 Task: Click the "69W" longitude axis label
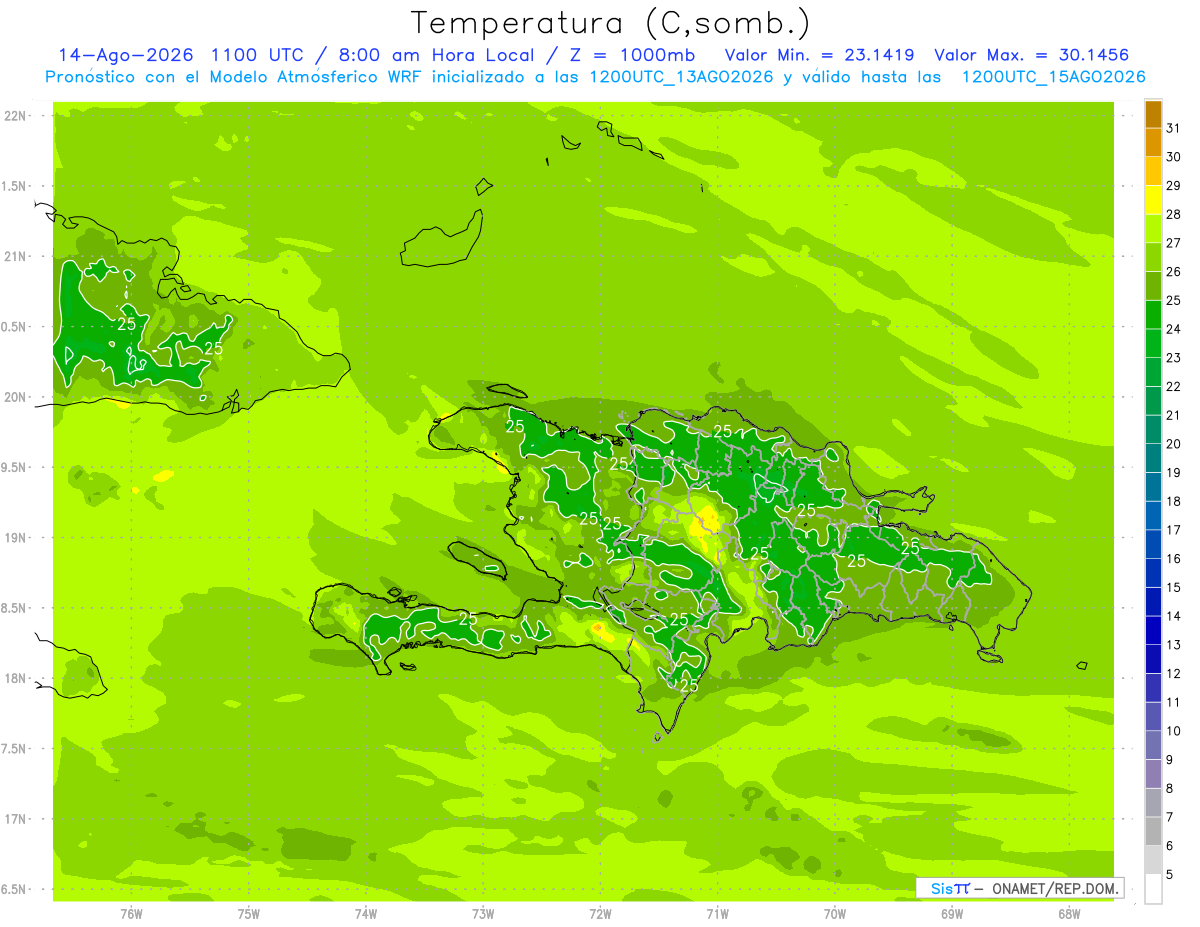pyautogui.click(x=951, y=914)
